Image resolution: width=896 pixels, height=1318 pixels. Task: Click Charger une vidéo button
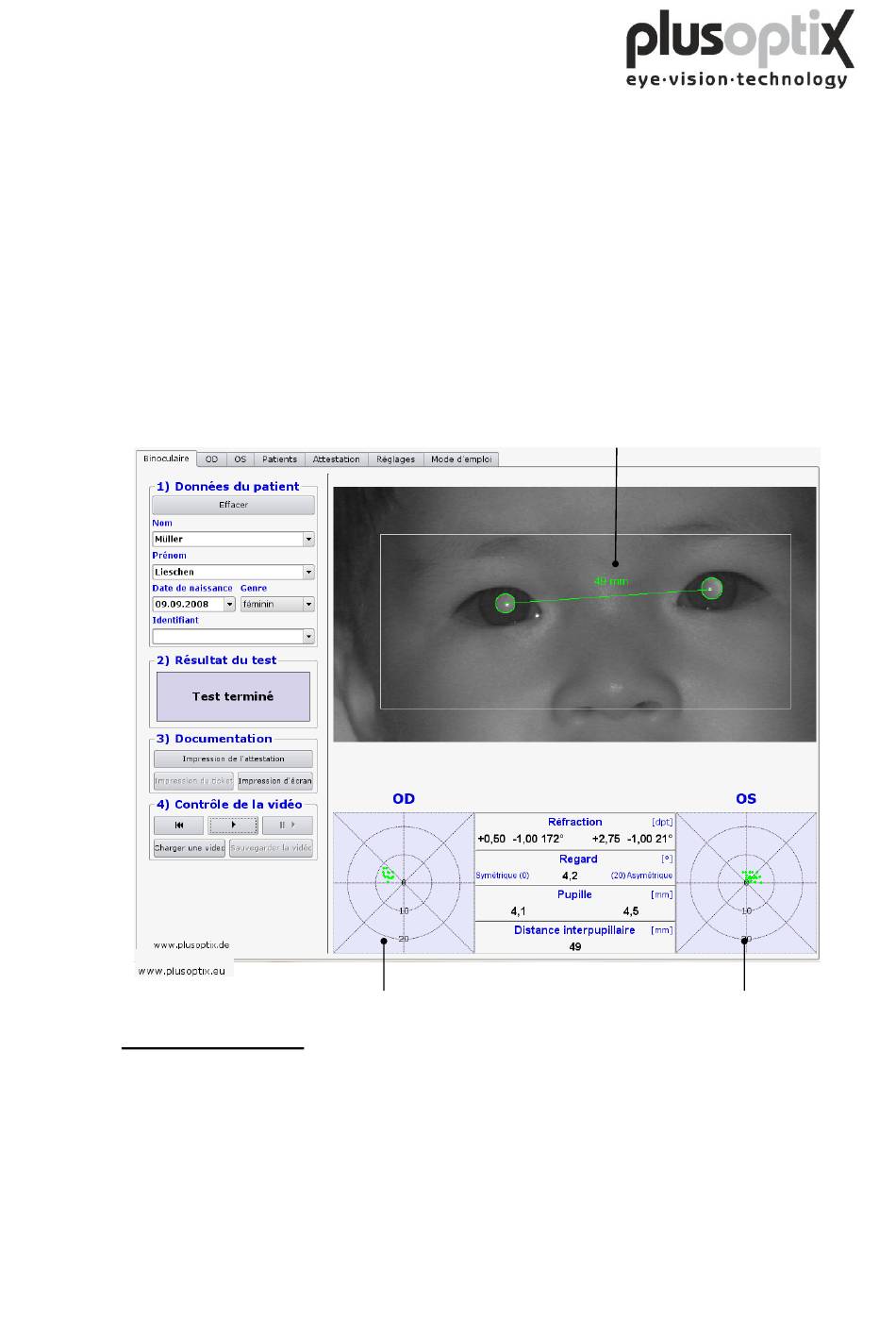tap(190, 848)
